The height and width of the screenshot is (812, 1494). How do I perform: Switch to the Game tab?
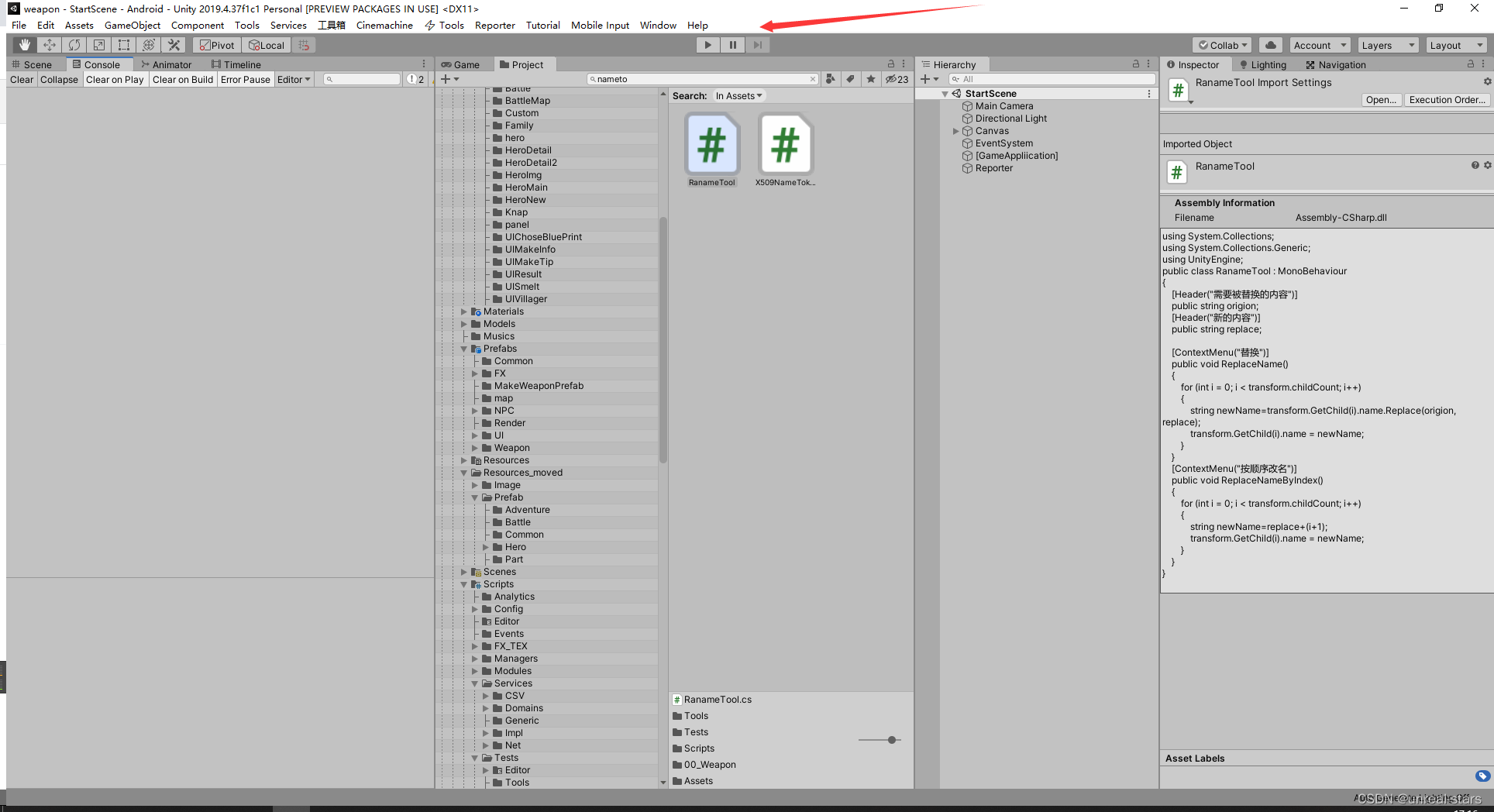tap(461, 64)
